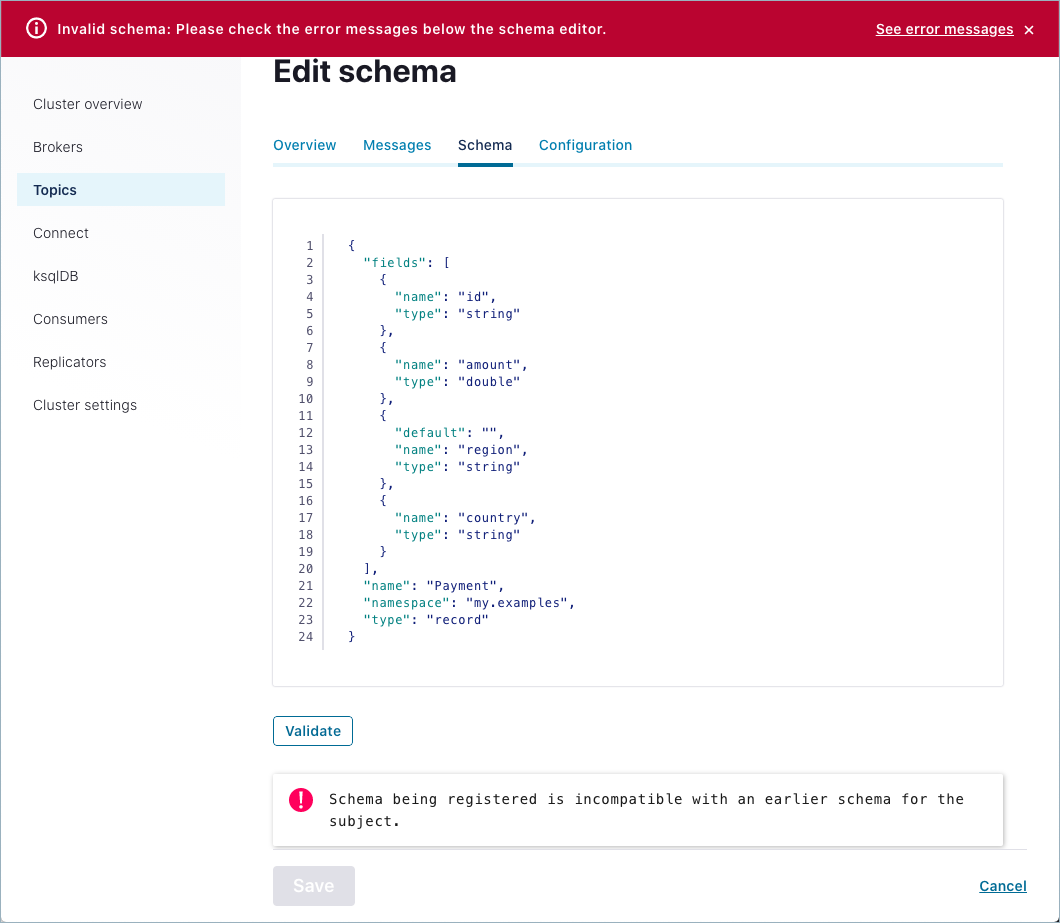
Task: Open the Configuration tab
Action: pos(585,145)
